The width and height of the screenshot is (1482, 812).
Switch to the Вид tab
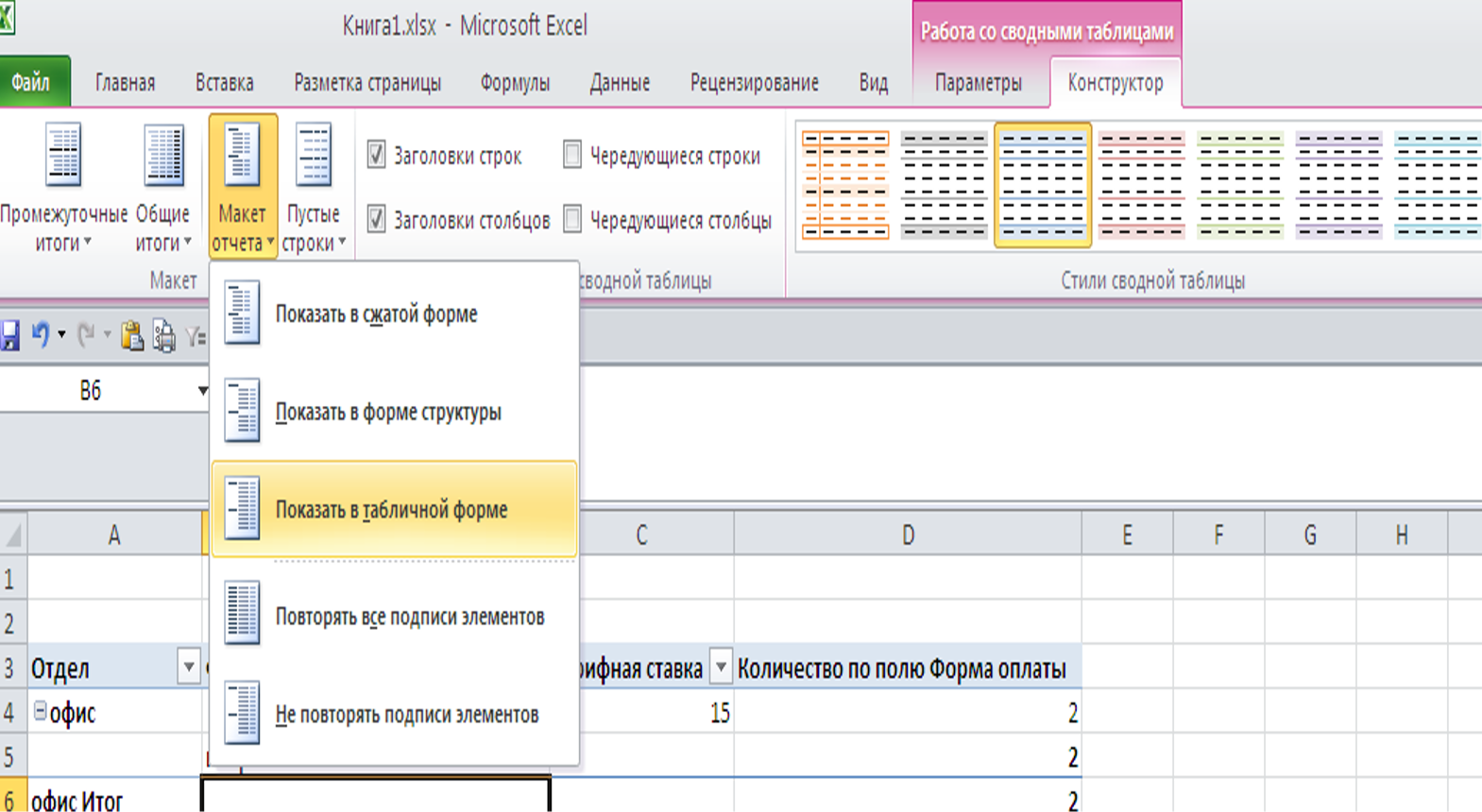tap(874, 83)
